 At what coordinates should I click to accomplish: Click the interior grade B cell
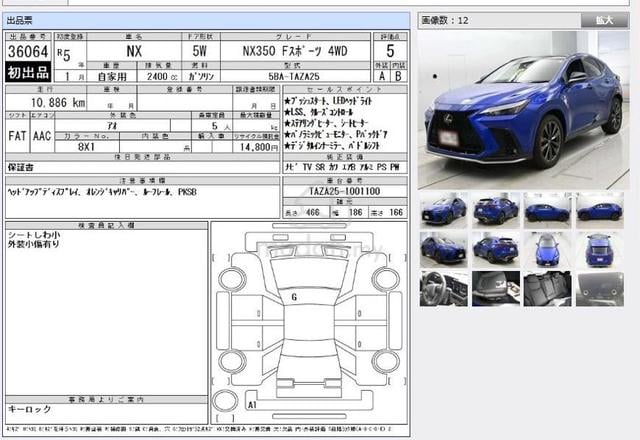click(398, 76)
